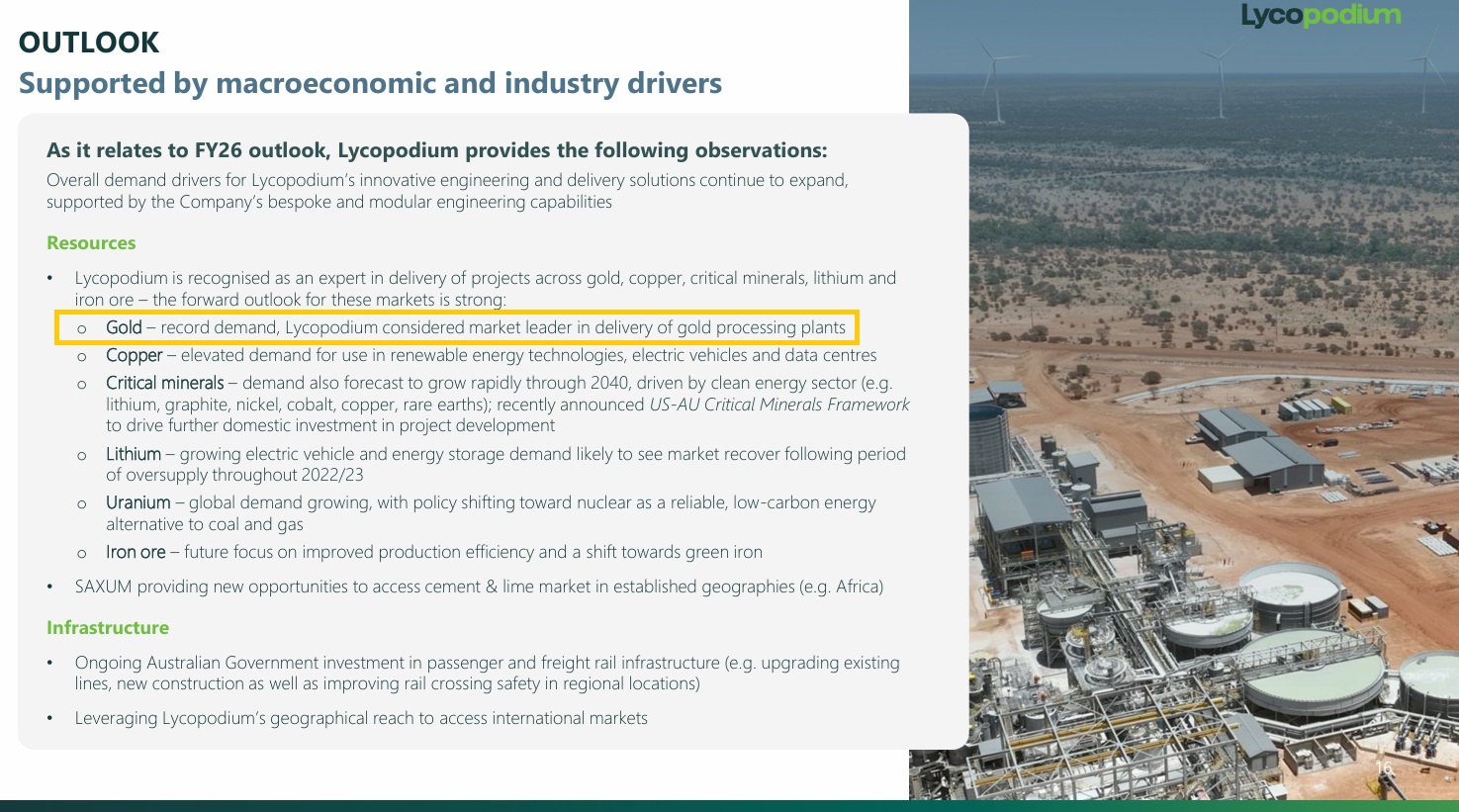
Task: Select the Uranium bullet label
Action: [137, 502]
